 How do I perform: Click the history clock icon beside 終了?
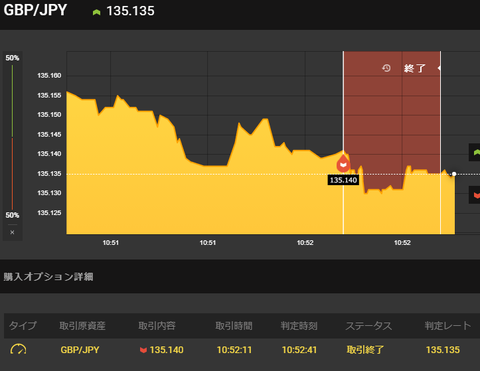coord(386,68)
